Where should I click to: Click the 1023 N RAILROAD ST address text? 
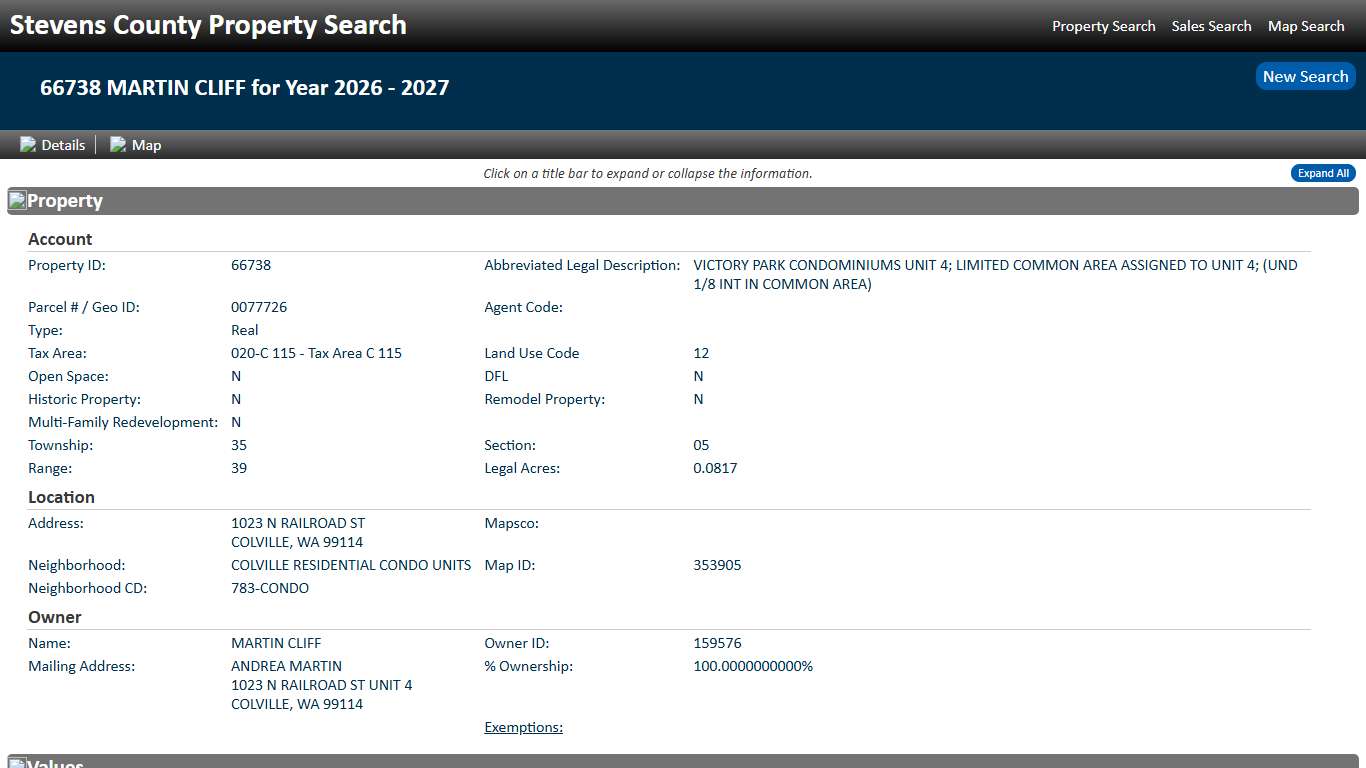pos(297,523)
